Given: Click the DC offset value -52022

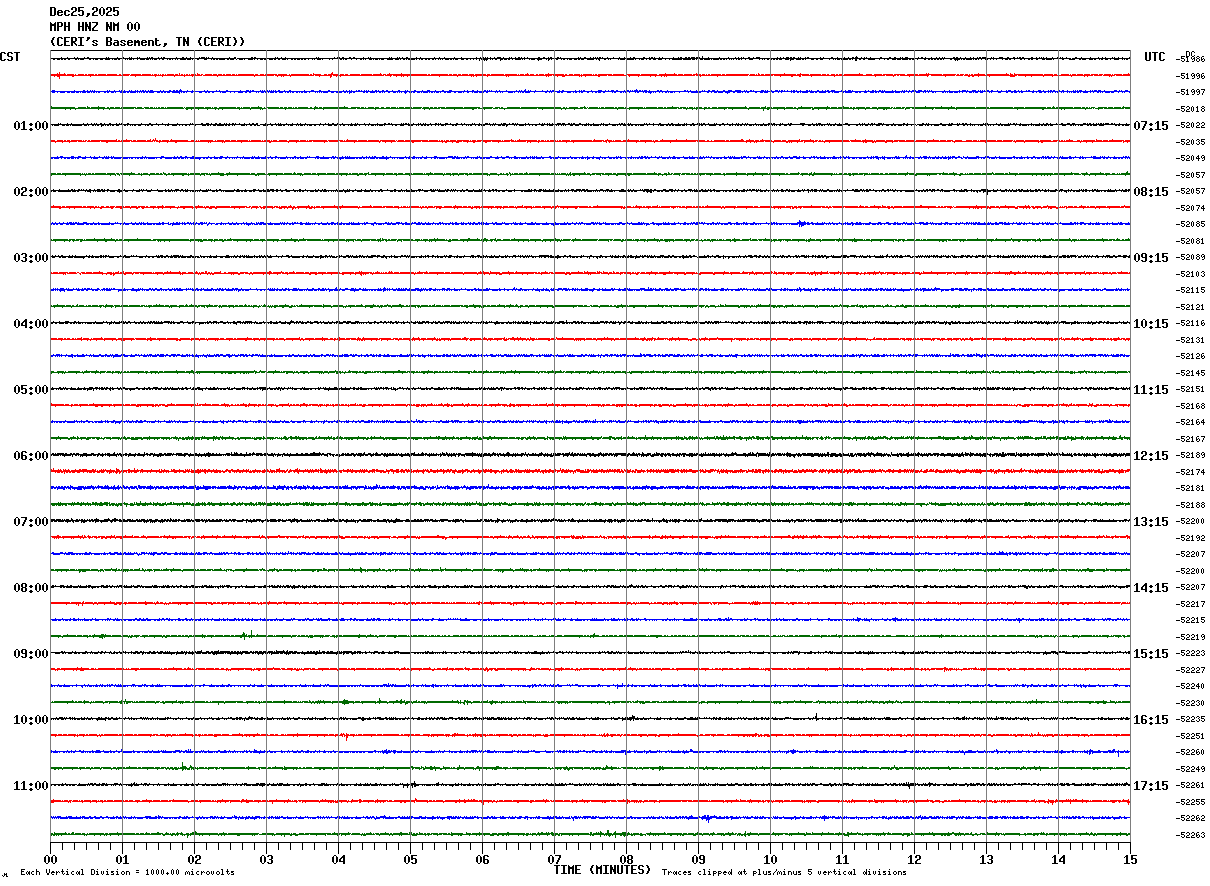Looking at the screenshot, I should 1190,125.
